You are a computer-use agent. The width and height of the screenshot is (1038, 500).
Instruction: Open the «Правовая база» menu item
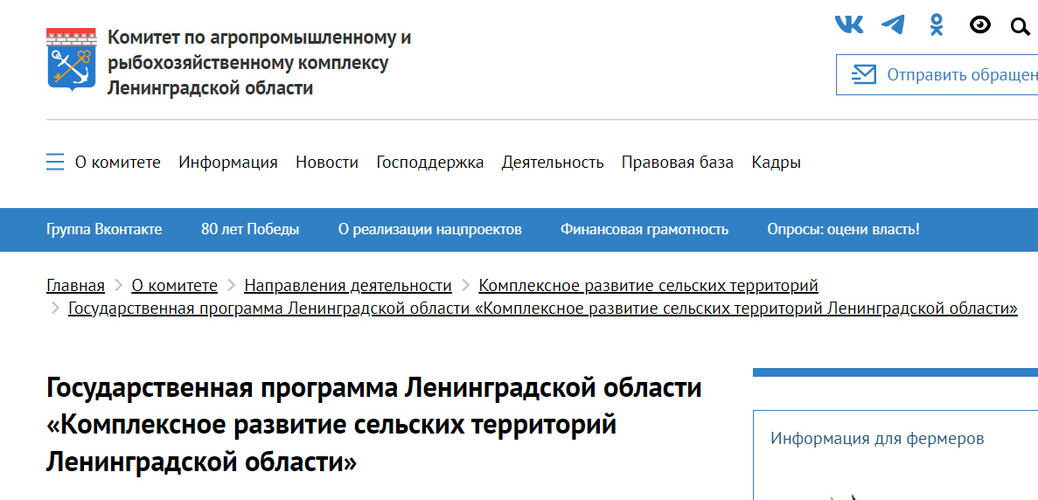click(x=677, y=162)
